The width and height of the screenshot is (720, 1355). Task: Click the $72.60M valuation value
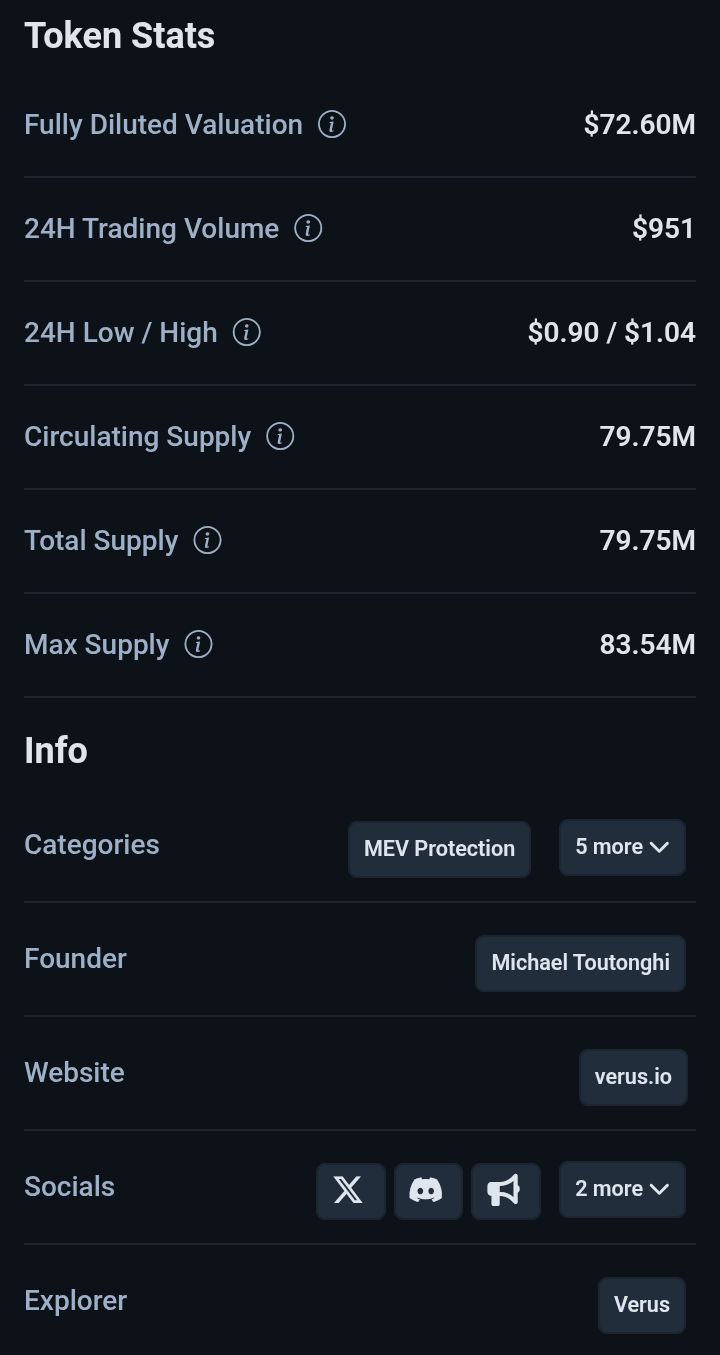(639, 125)
